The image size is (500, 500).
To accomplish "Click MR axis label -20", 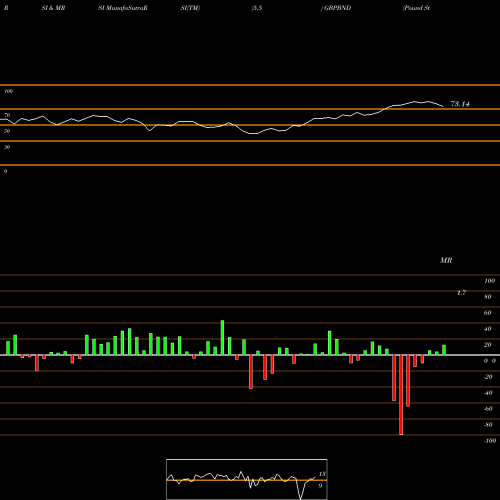I will (488, 377).
